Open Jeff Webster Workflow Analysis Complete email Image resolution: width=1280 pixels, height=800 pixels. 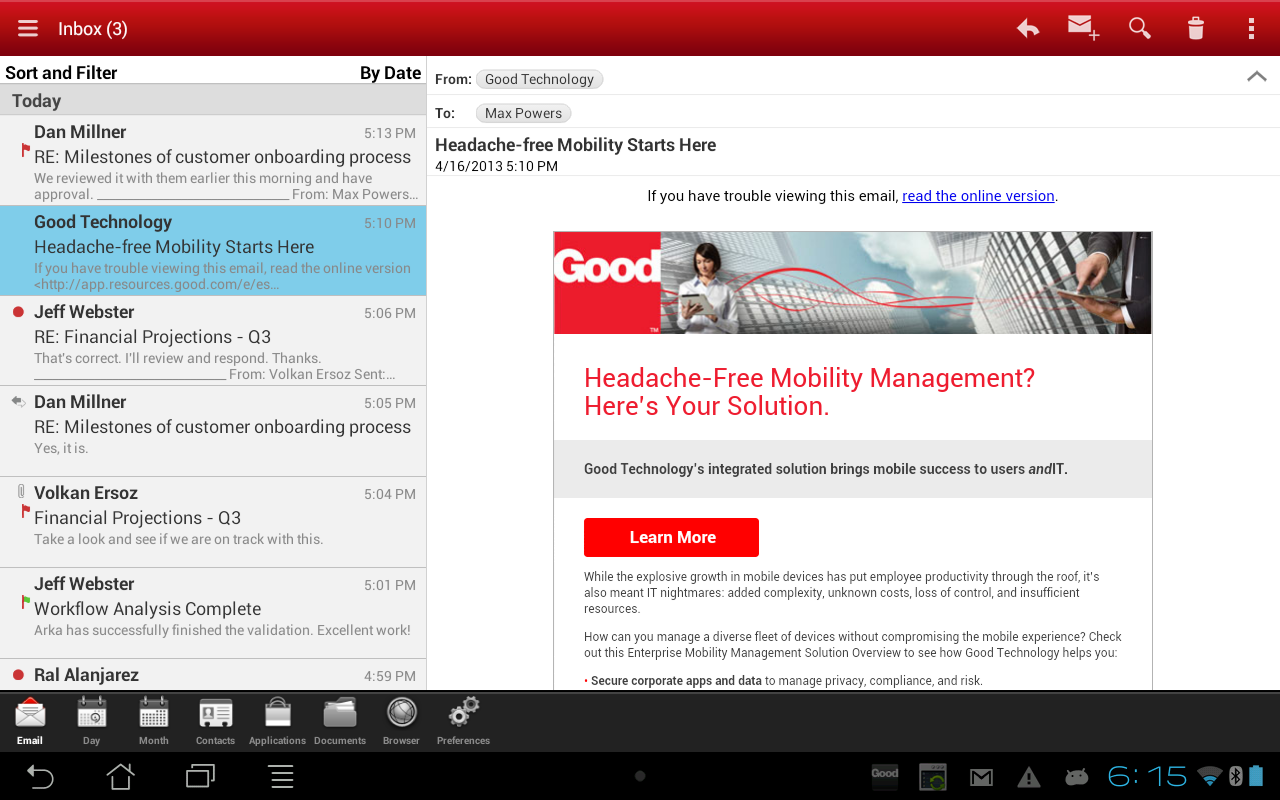pos(213,613)
